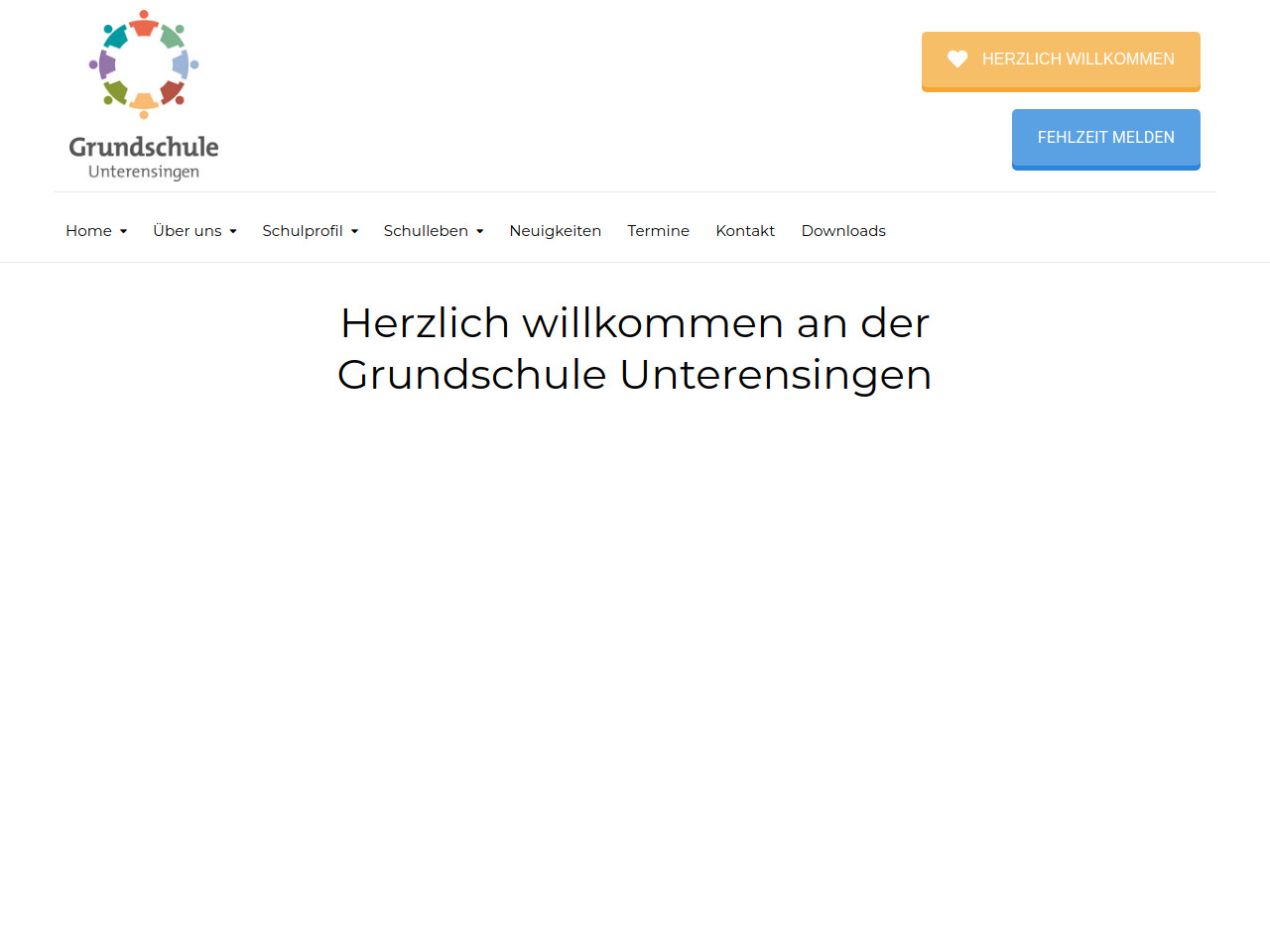The image size is (1270, 952).
Task: Open the Schulleben dropdown caret
Action: pyautogui.click(x=480, y=232)
